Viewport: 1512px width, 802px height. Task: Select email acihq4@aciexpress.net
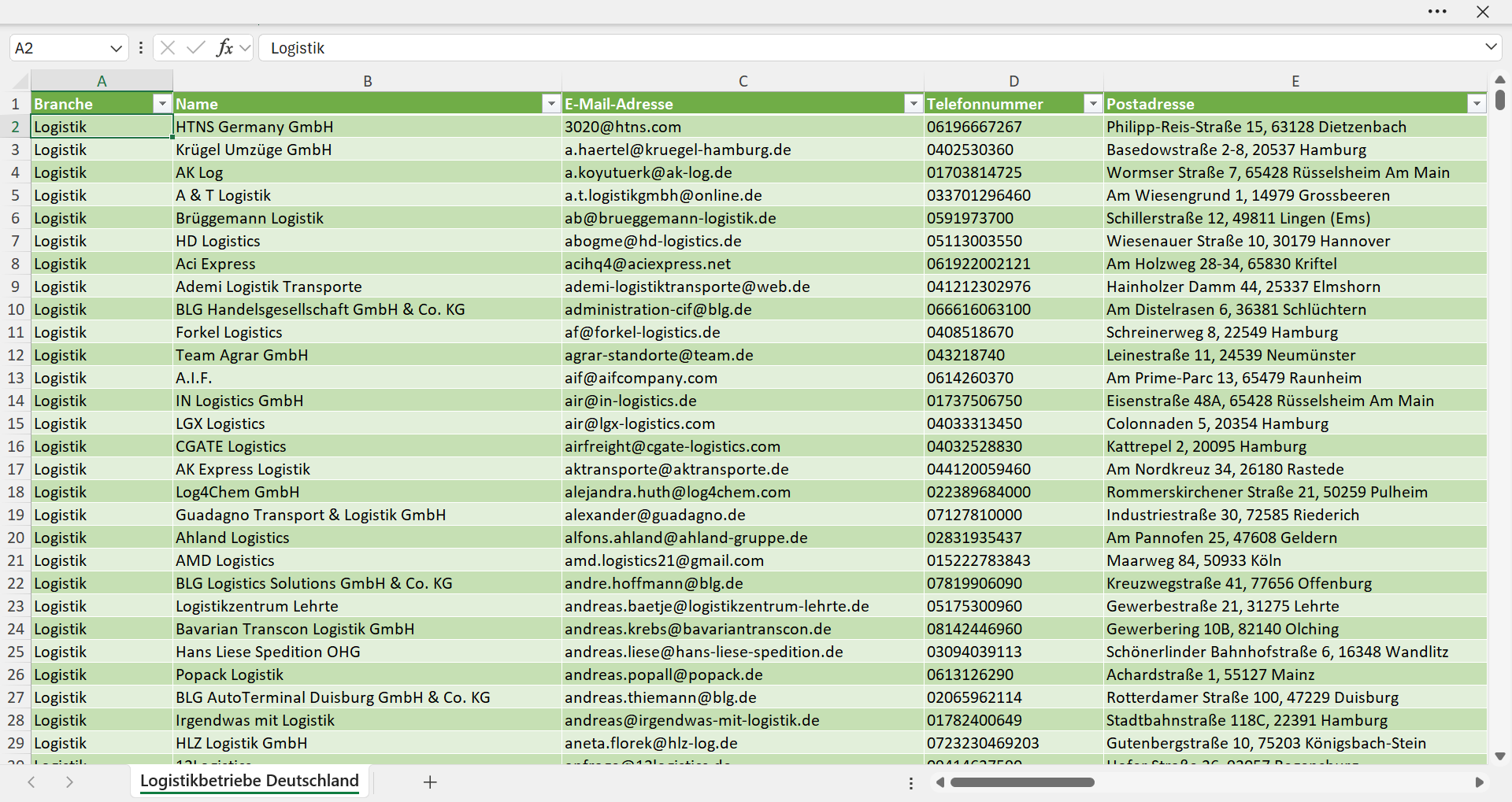click(x=743, y=264)
